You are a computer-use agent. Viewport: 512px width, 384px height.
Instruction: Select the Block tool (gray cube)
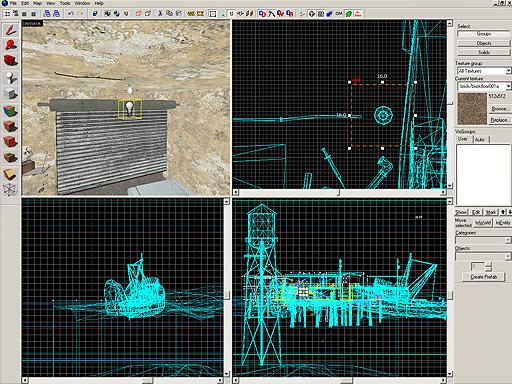point(10,94)
